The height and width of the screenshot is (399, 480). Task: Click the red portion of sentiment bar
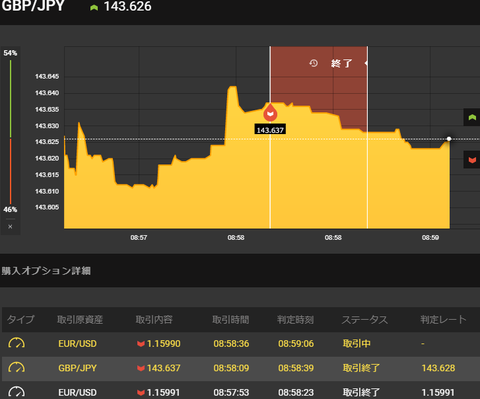point(10,171)
